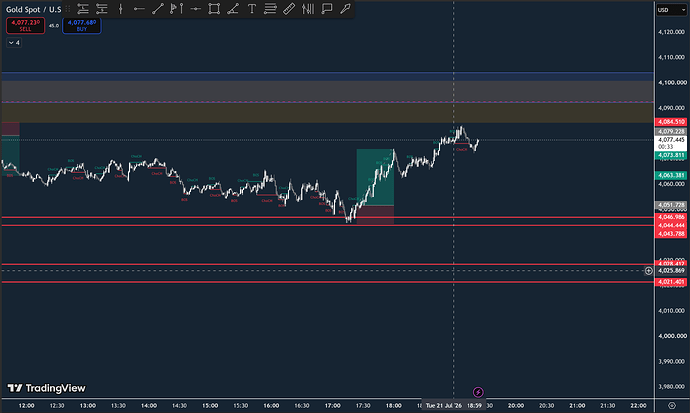The image size is (690, 413).
Task: Click the red 4,021.401 price label
Action: point(671,282)
